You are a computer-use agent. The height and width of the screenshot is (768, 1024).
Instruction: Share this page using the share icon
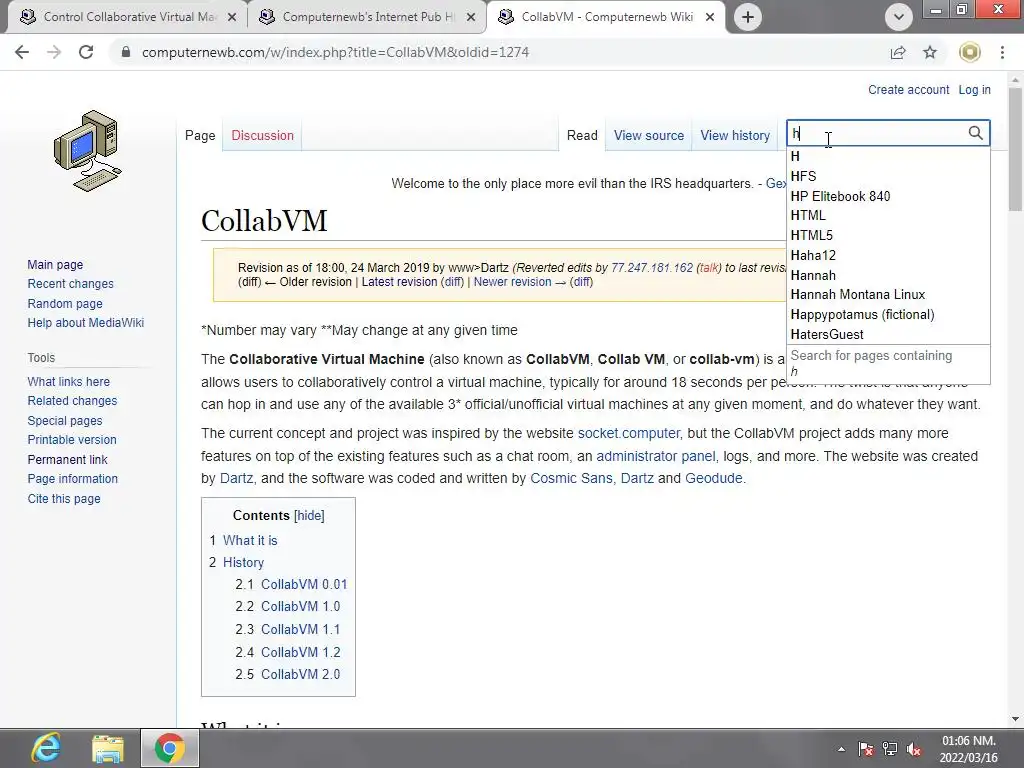pyautogui.click(x=898, y=52)
